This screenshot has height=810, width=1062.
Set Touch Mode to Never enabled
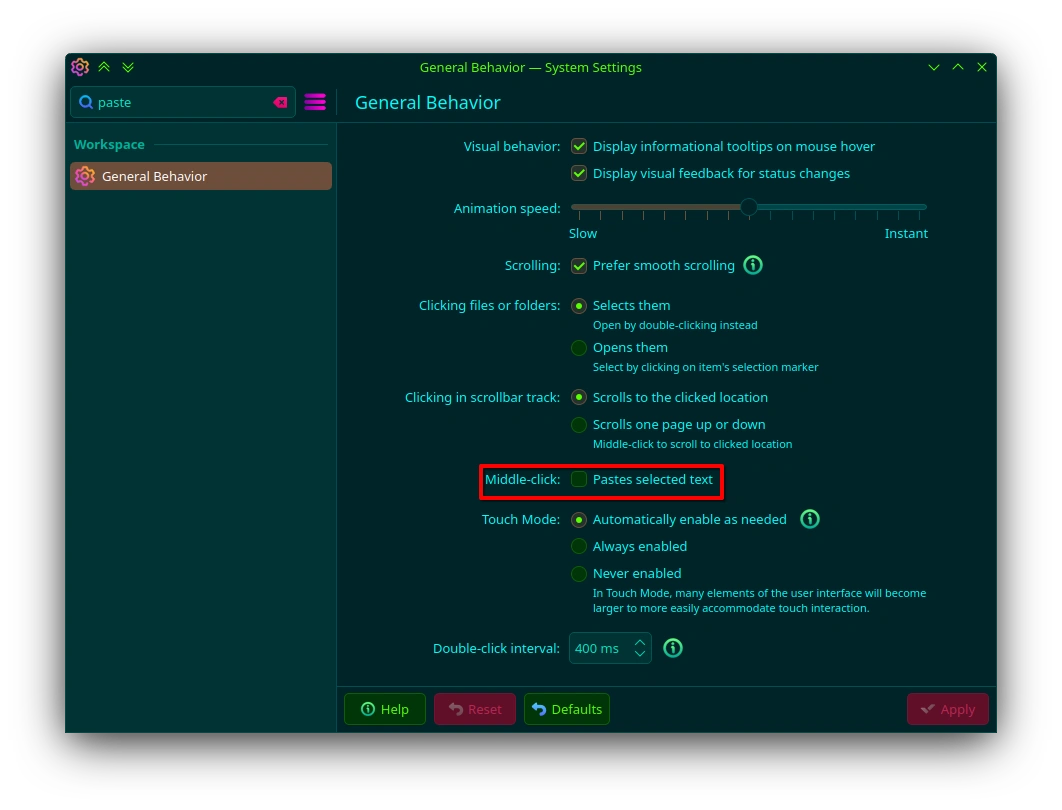[579, 574]
